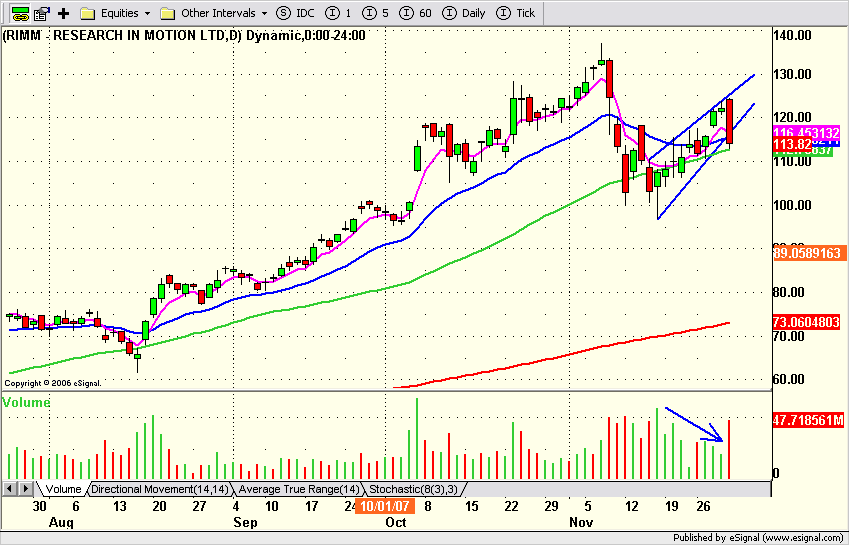
Task: Click the orange 10/01/07 date marker
Action: pyautogui.click(x=384, y=507)
